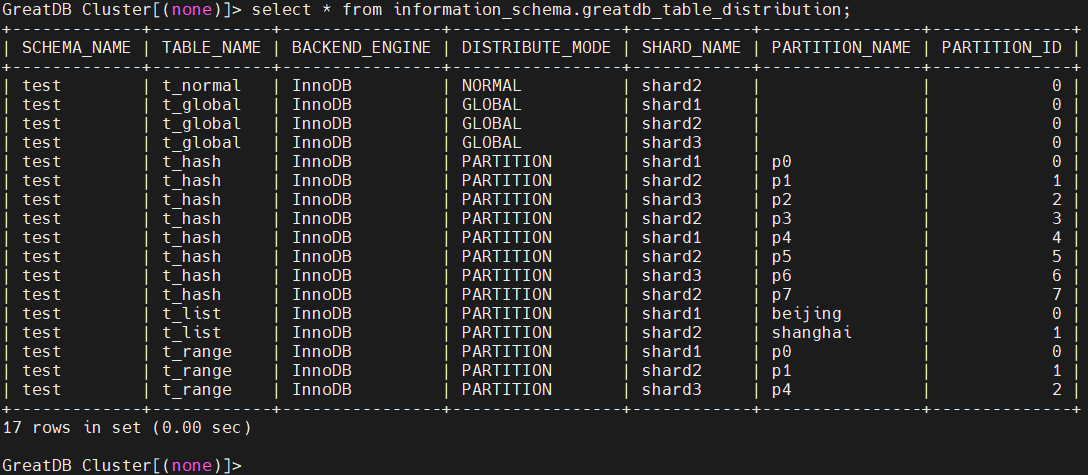Viewport: 1088px width, 475px height.
Task: Select partition ID 6 value
Action: tap(1056, 276)
